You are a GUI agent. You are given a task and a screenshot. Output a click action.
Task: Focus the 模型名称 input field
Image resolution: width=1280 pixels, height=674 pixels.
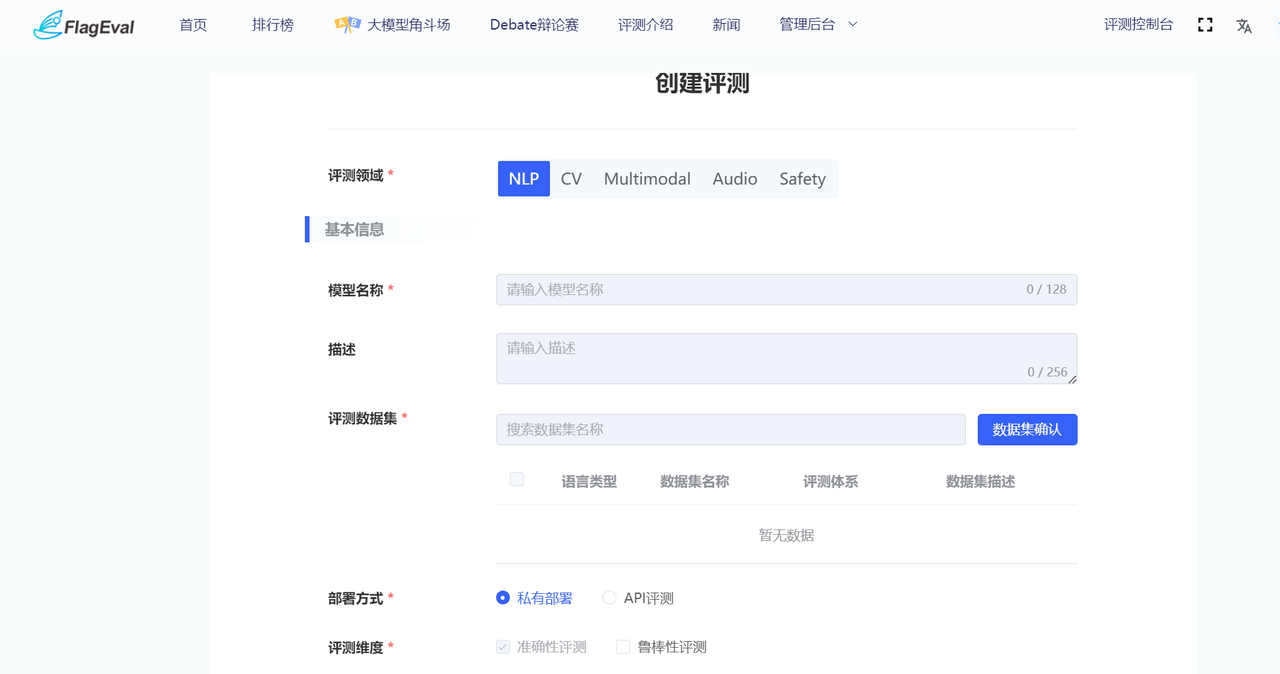click(760, 290)
